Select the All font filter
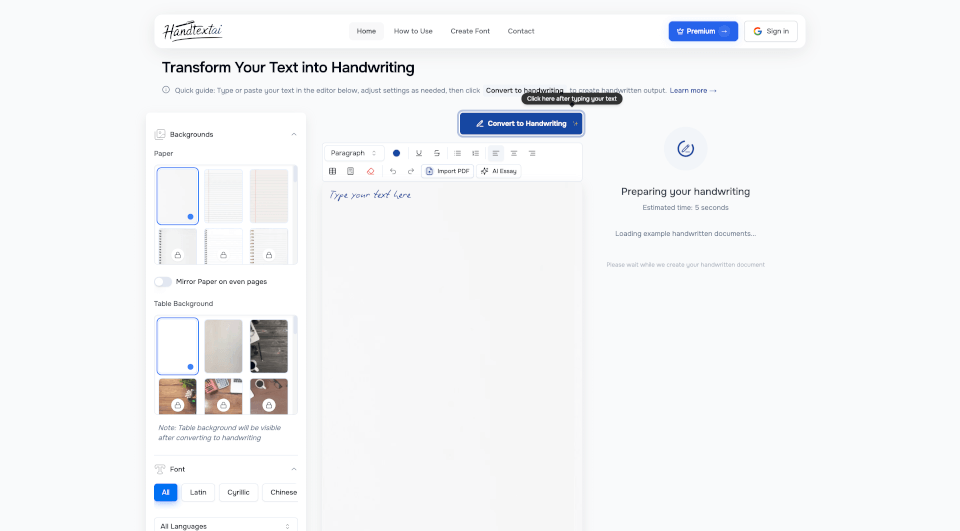Screen dimensions: 960x531 click(x=165, y=492)
